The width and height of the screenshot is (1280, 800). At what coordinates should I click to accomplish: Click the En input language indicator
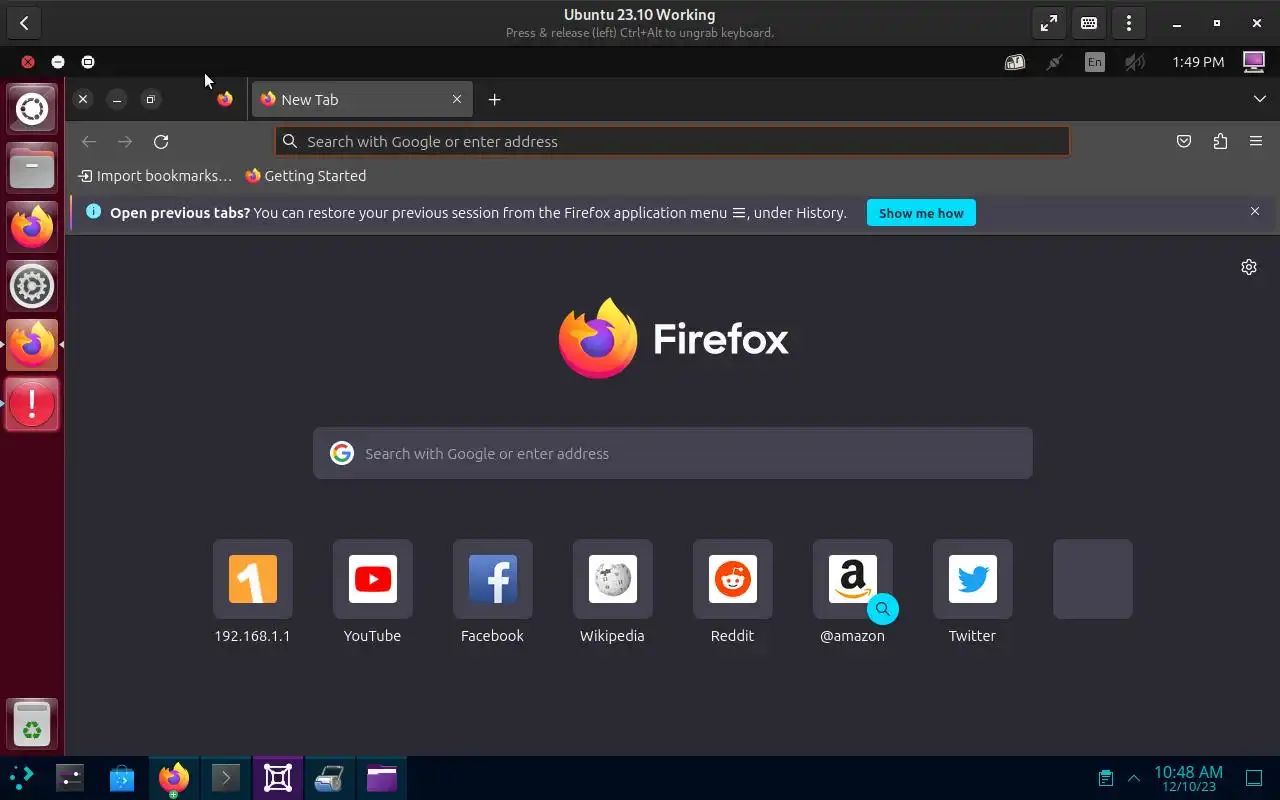(1095, 62)
